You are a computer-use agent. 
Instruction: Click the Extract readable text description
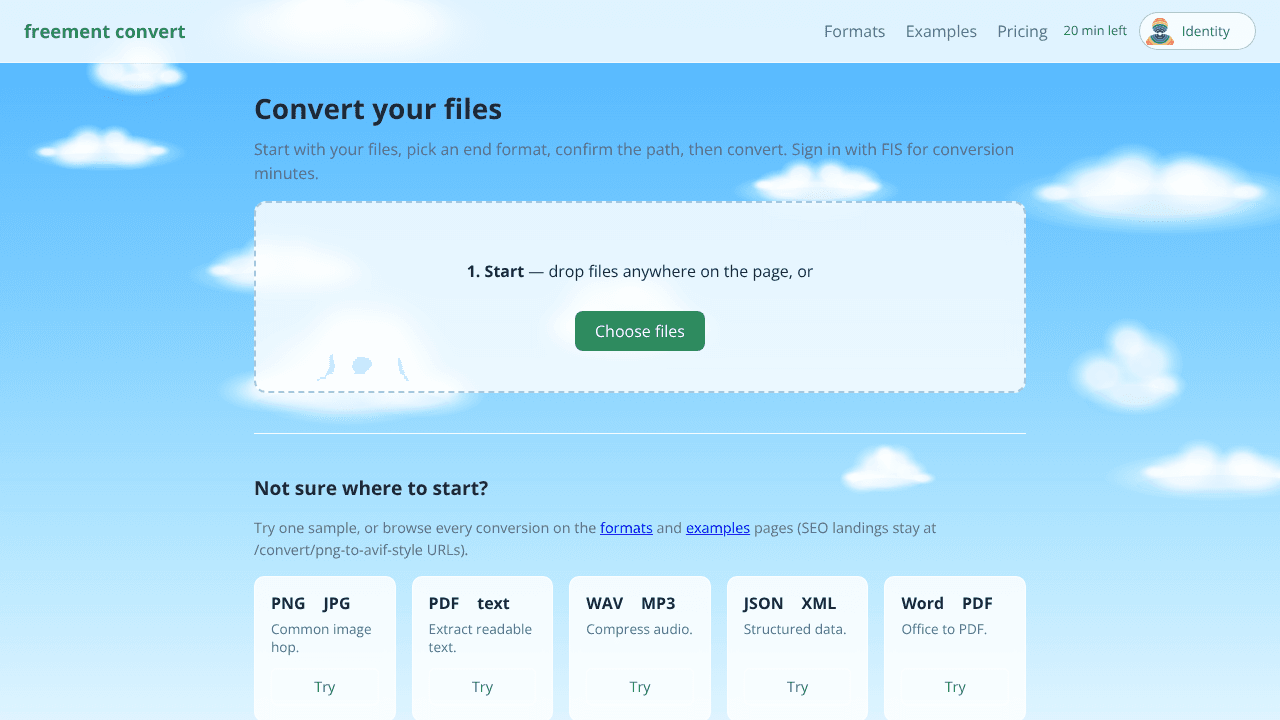pos(480,638)
